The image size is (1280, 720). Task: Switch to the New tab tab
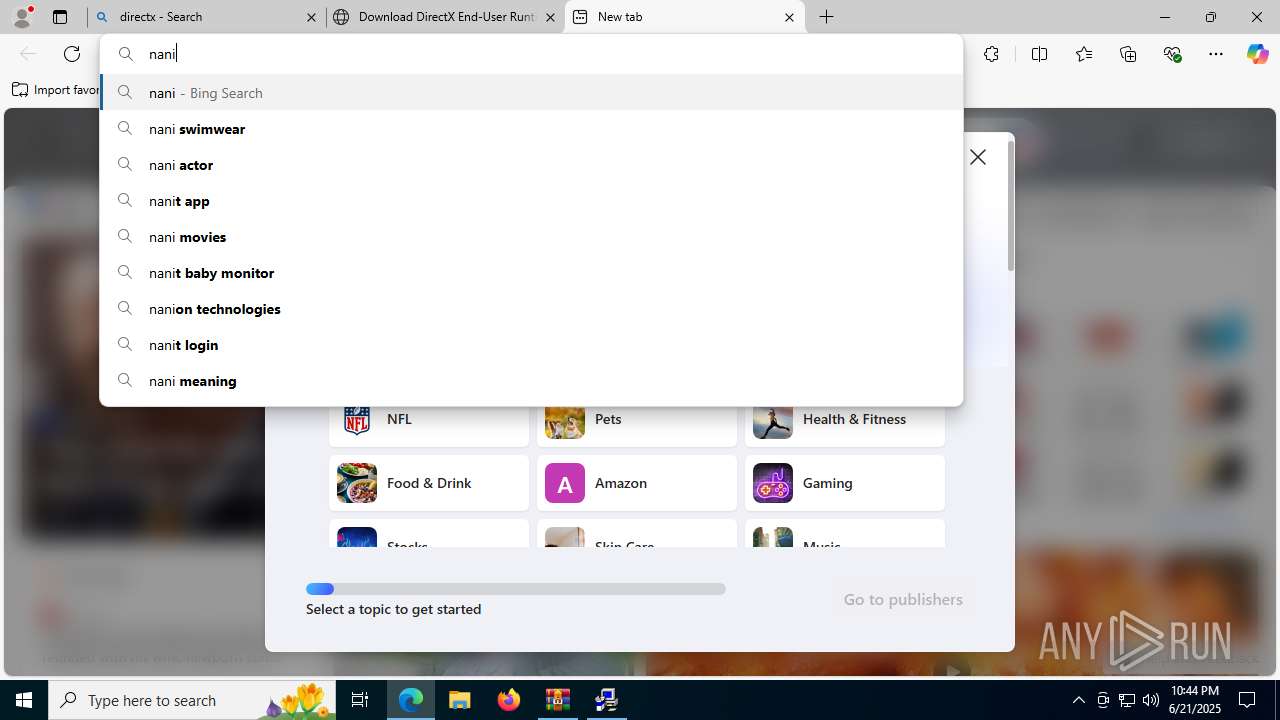coord(685,17)
